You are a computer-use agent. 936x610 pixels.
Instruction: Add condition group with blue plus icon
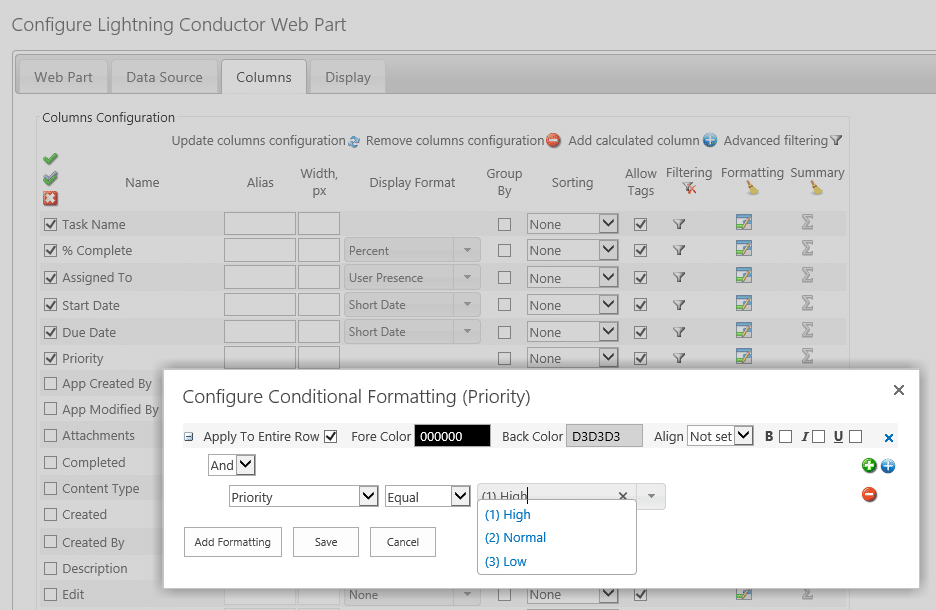[x=888, y=466]
